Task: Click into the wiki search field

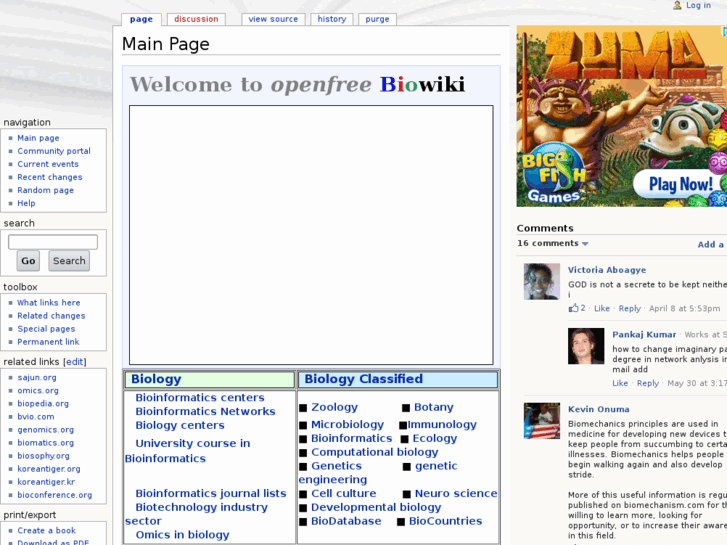Action: click(53, 242)
